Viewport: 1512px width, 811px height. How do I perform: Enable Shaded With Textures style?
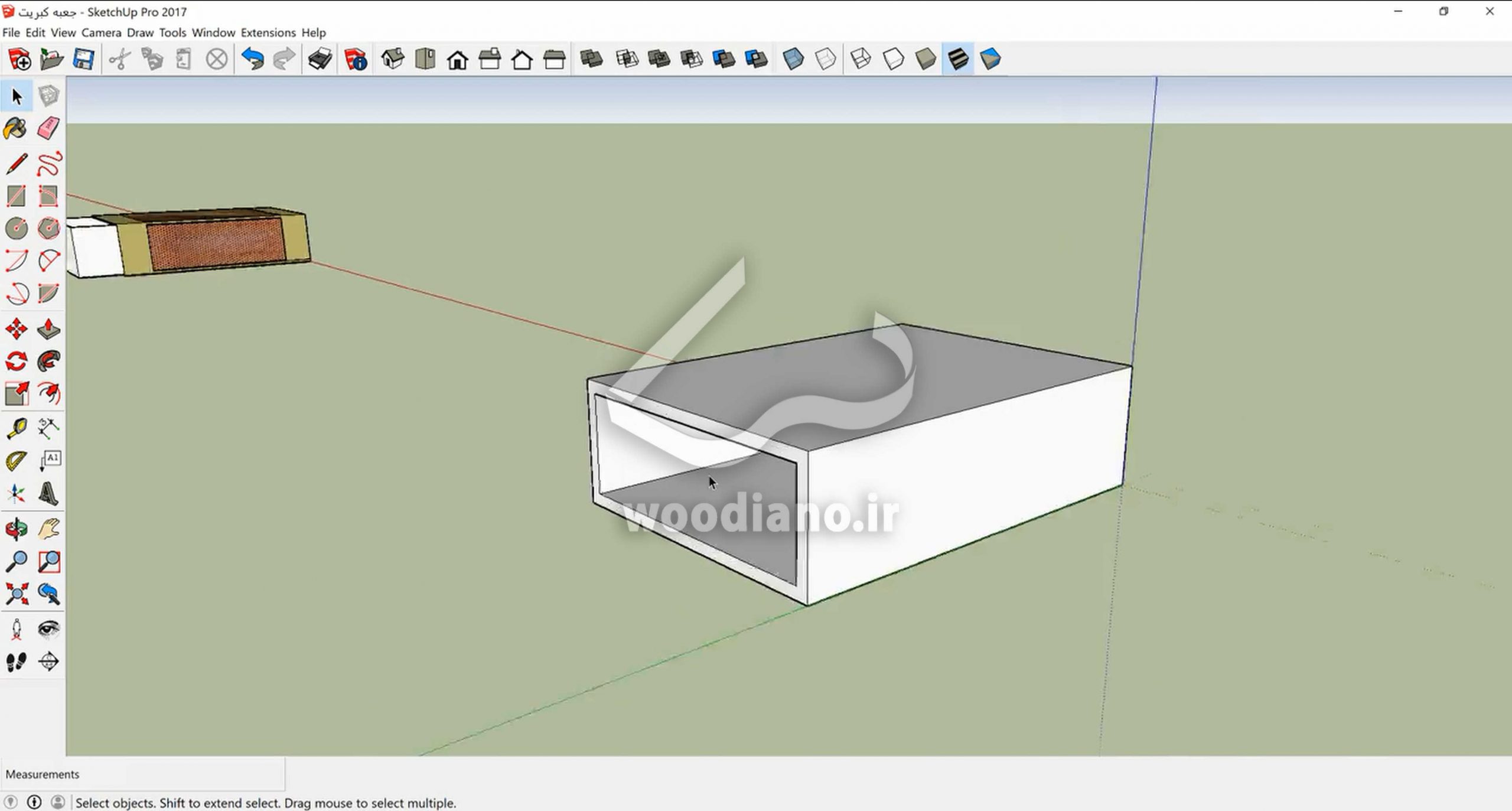click(x=958, y=59)
